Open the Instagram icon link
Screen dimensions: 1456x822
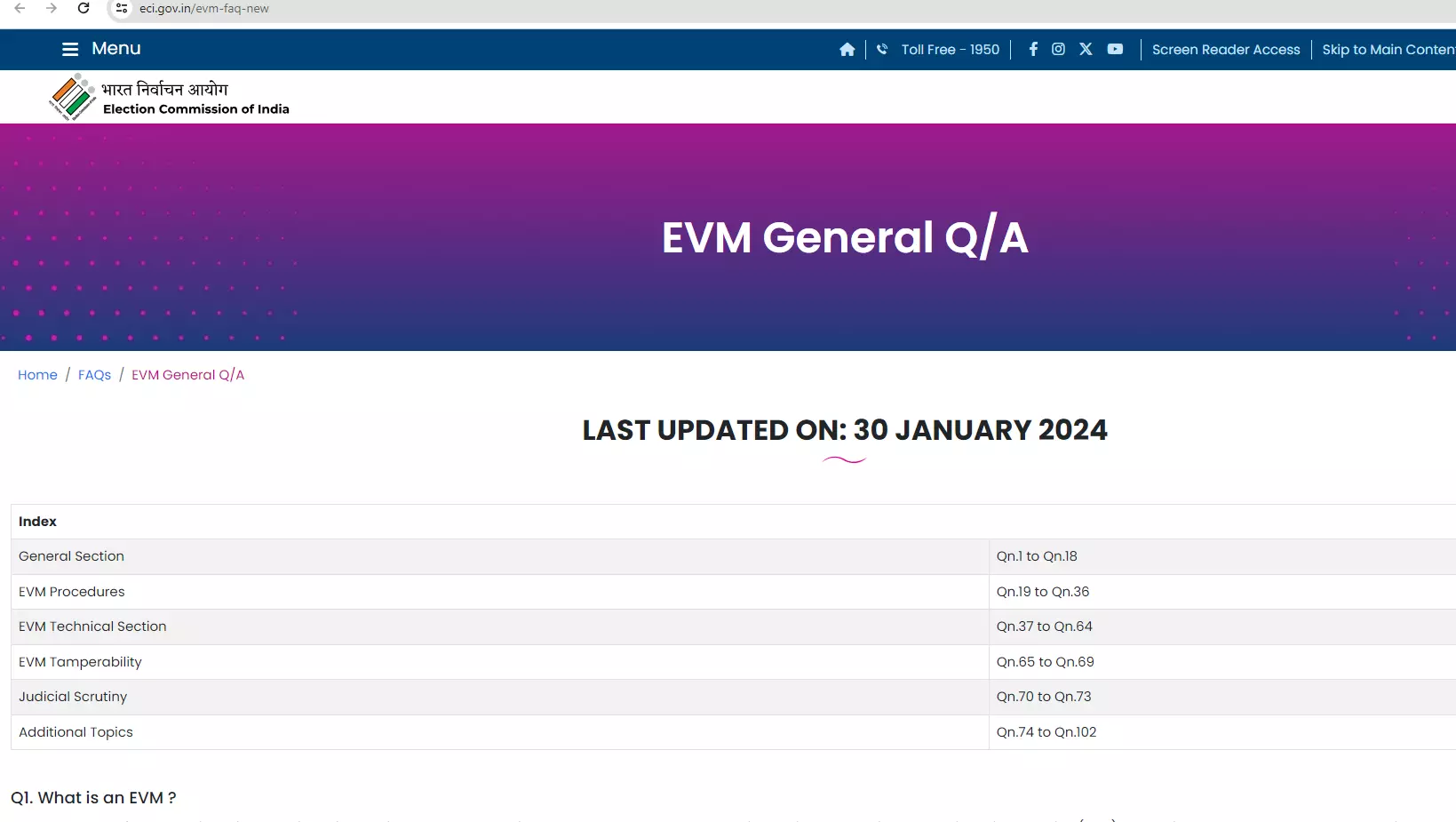click(1058, 49)
